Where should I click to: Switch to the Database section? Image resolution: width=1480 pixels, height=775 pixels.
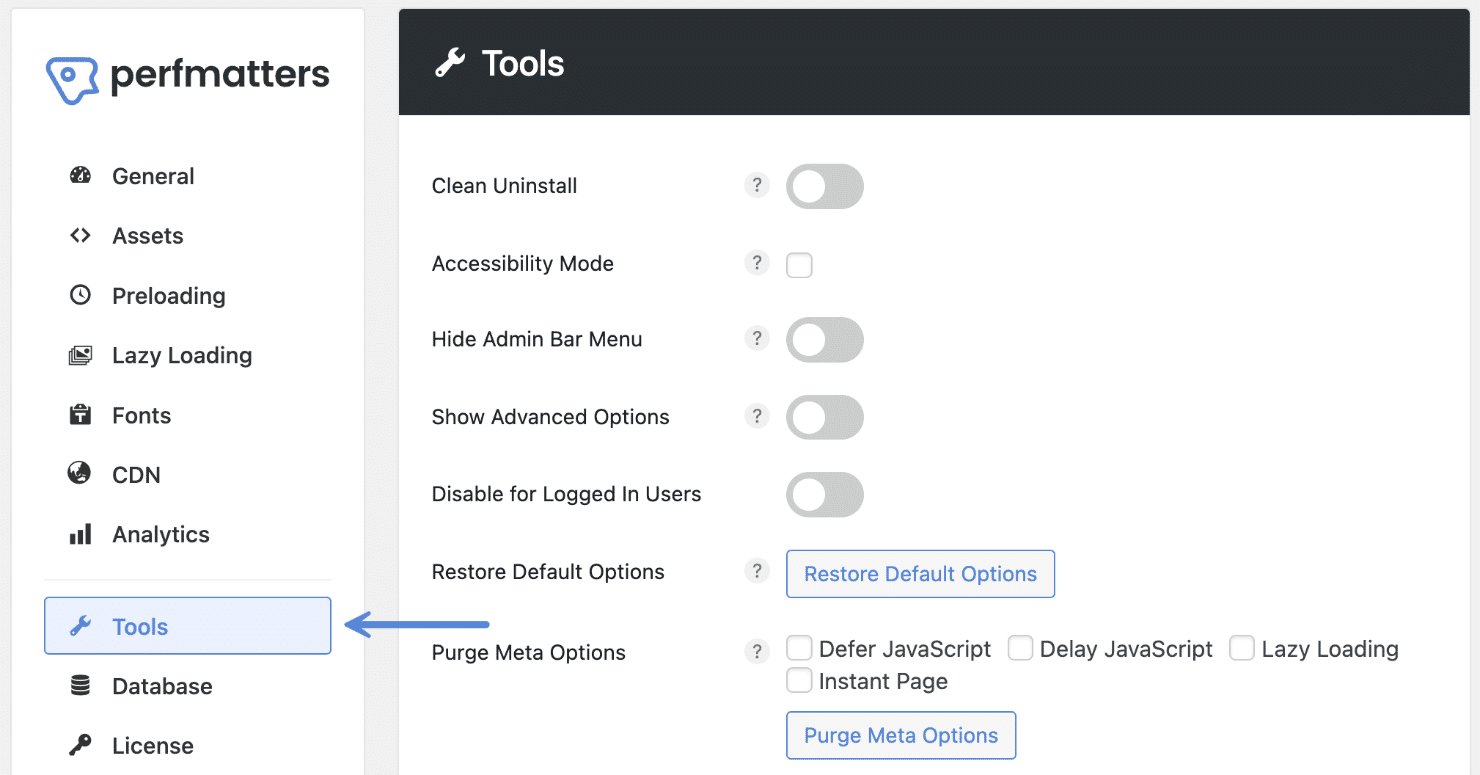(161, 686)
